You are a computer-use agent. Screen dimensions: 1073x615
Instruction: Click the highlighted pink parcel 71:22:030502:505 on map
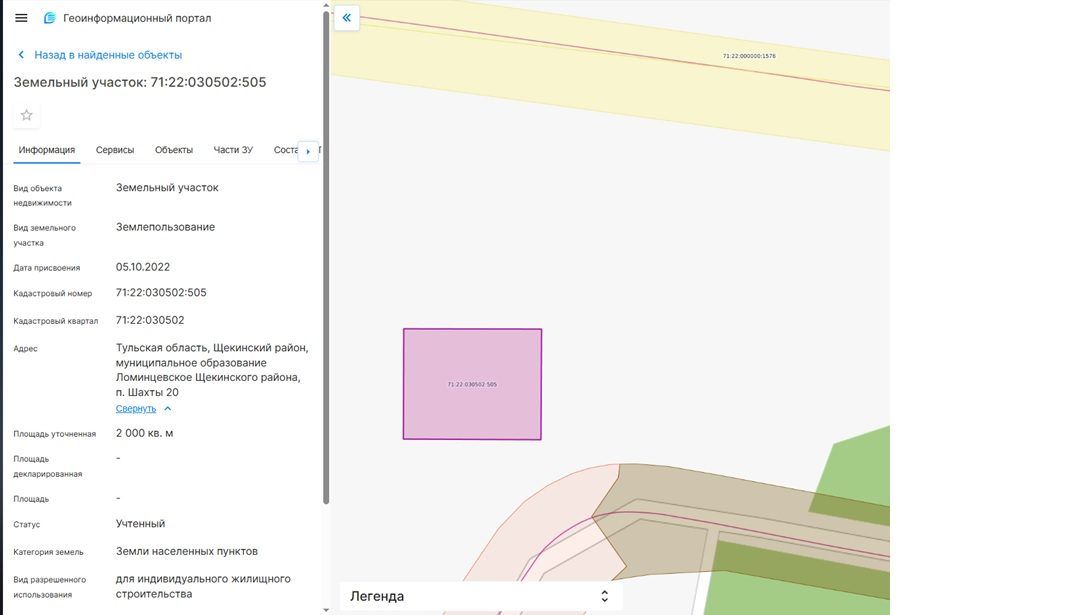tap(472, 384)
